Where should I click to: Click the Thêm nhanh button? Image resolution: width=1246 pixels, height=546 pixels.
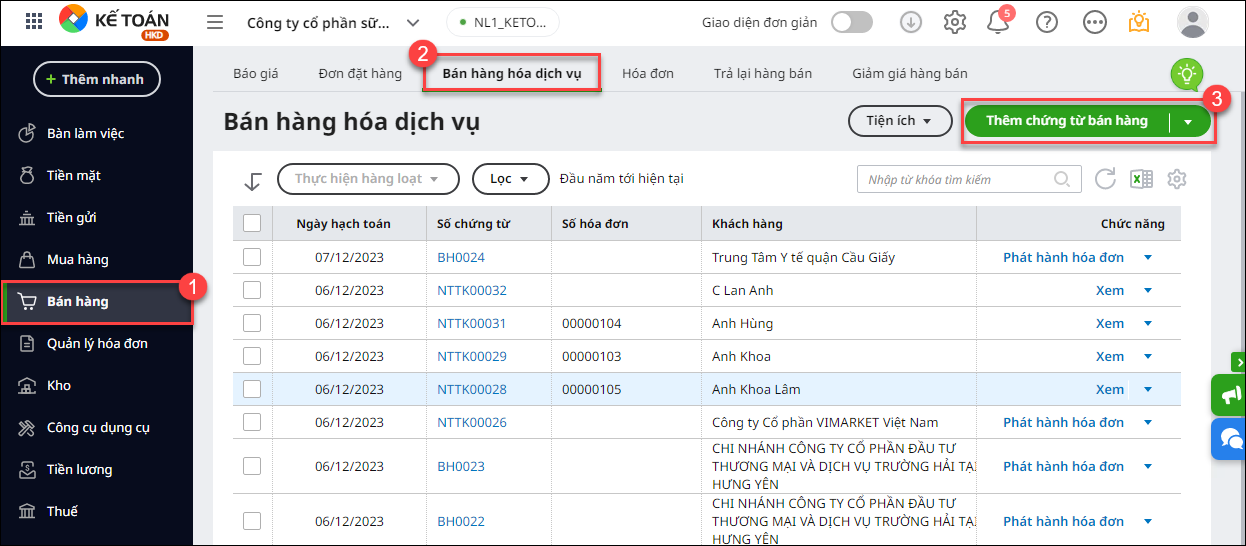96,79
